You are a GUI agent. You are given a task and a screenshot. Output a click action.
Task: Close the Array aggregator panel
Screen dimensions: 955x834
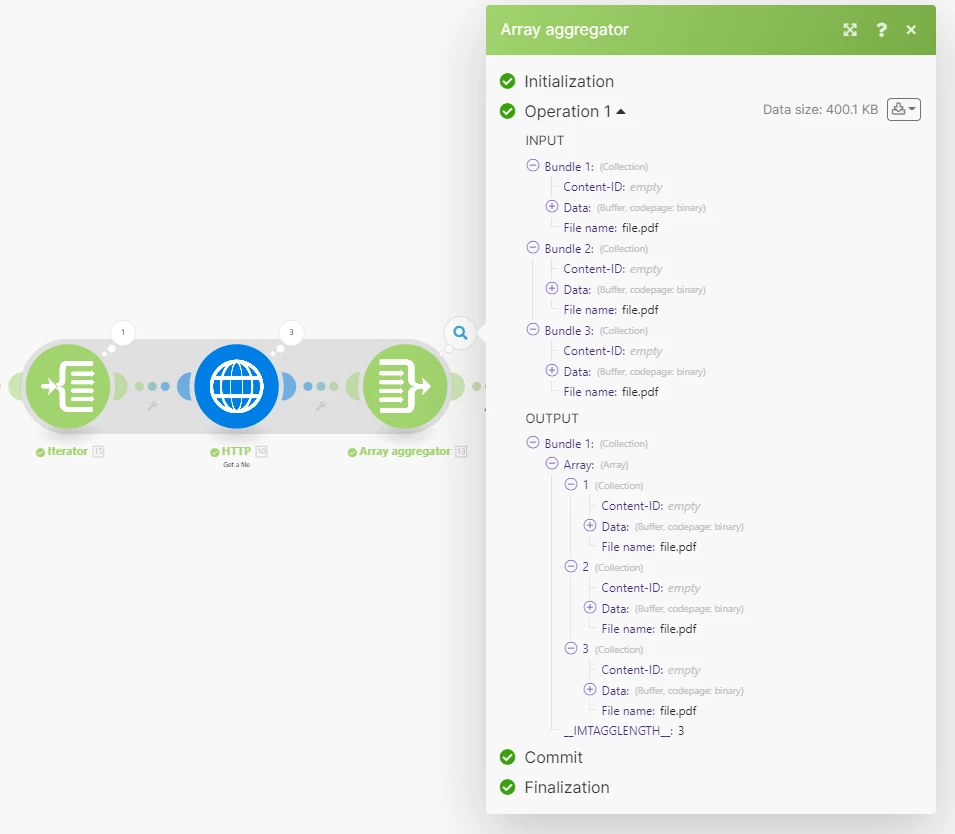click(x=911, y=30)
